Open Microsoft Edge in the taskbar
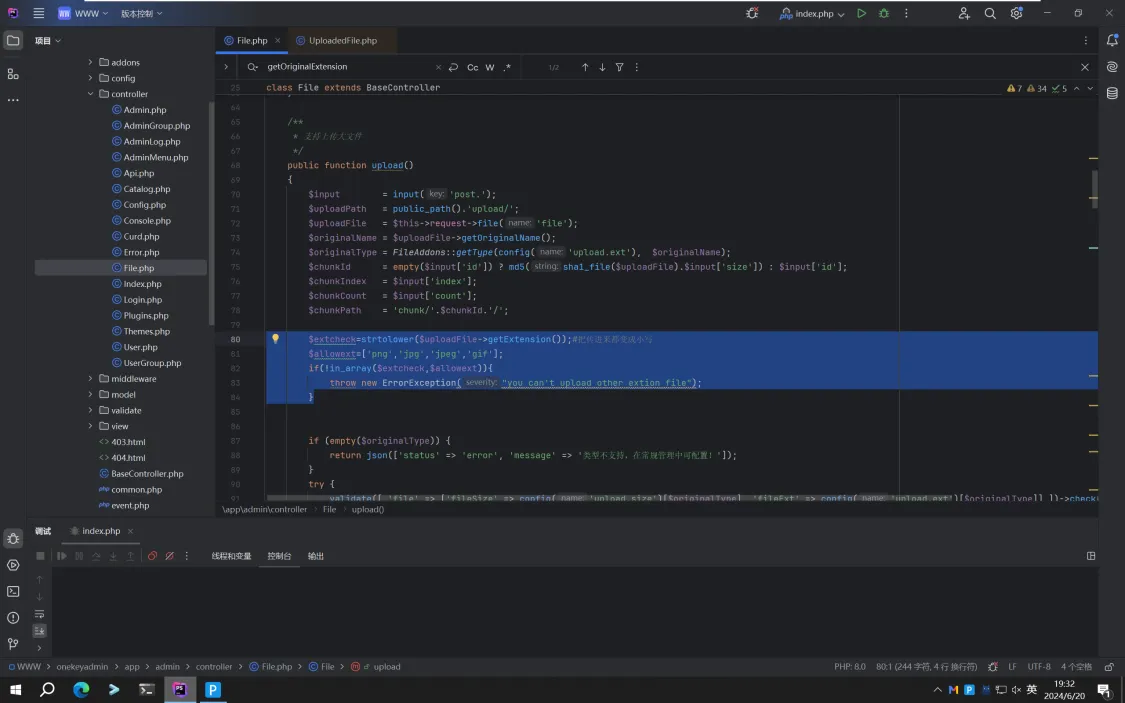 [81, 689]
